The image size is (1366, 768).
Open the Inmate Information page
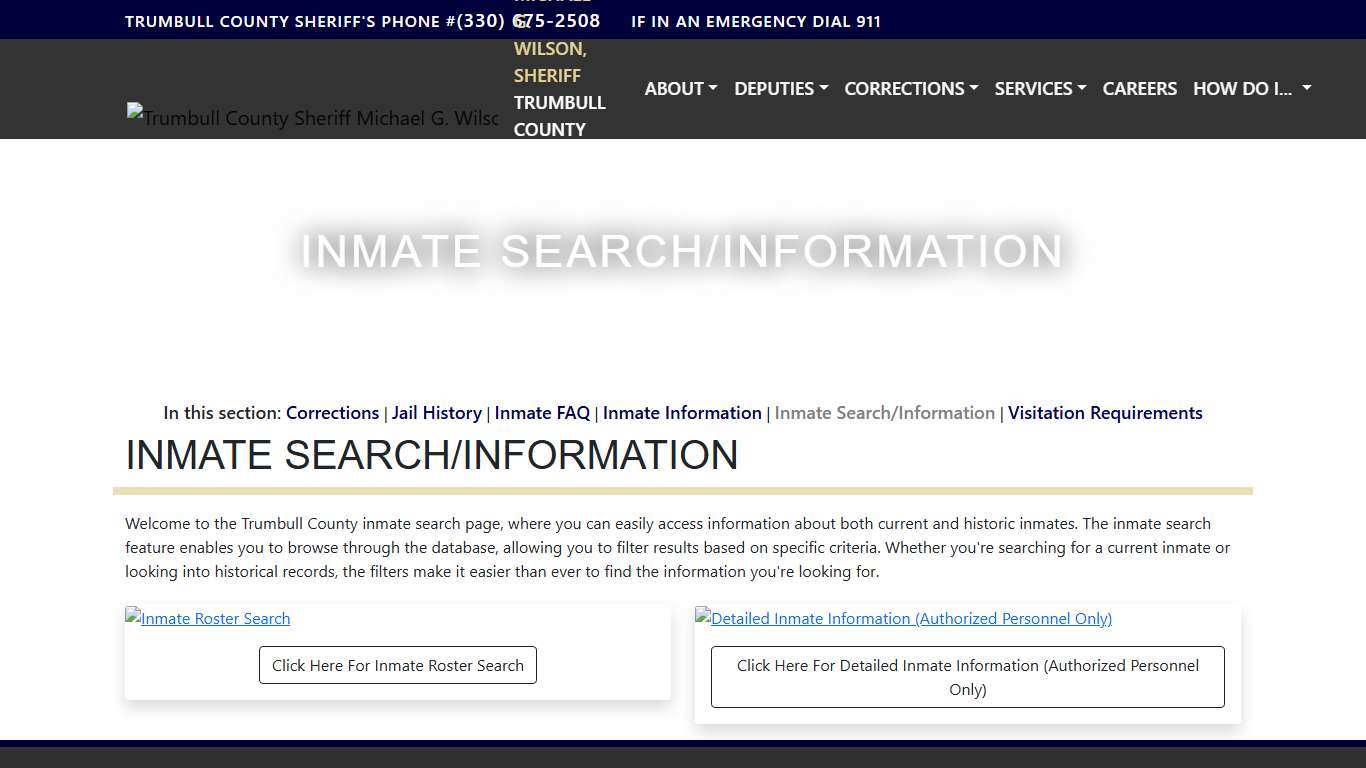click(x=682, y=412)
